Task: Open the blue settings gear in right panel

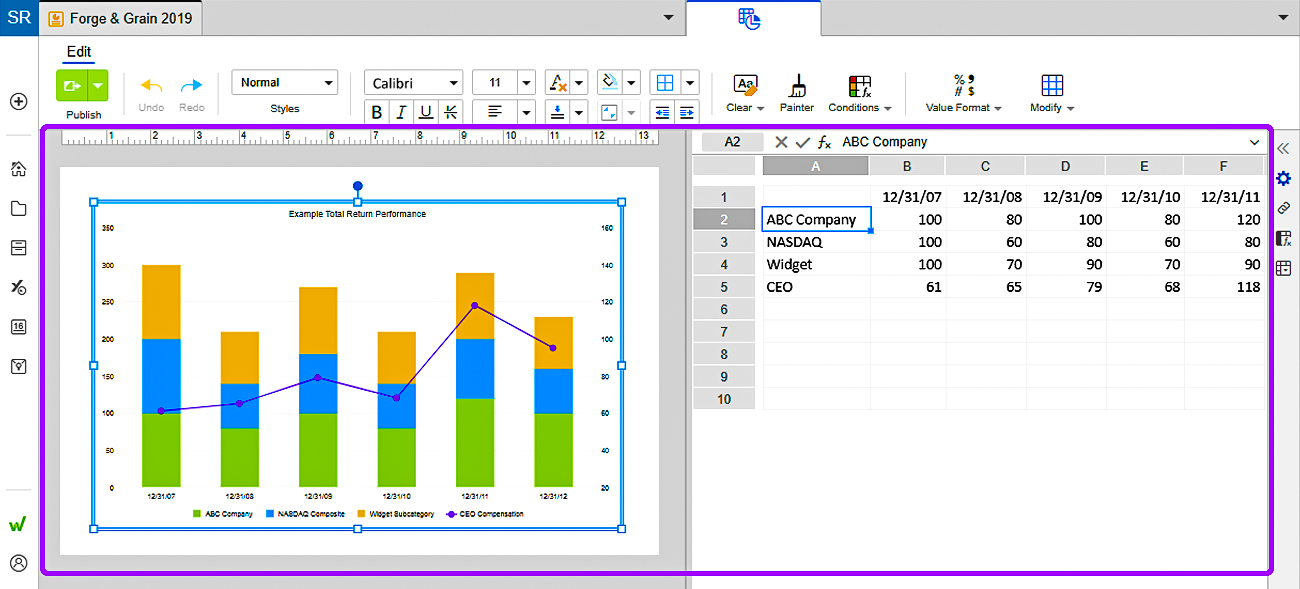Action: (x=1284, y=178)
